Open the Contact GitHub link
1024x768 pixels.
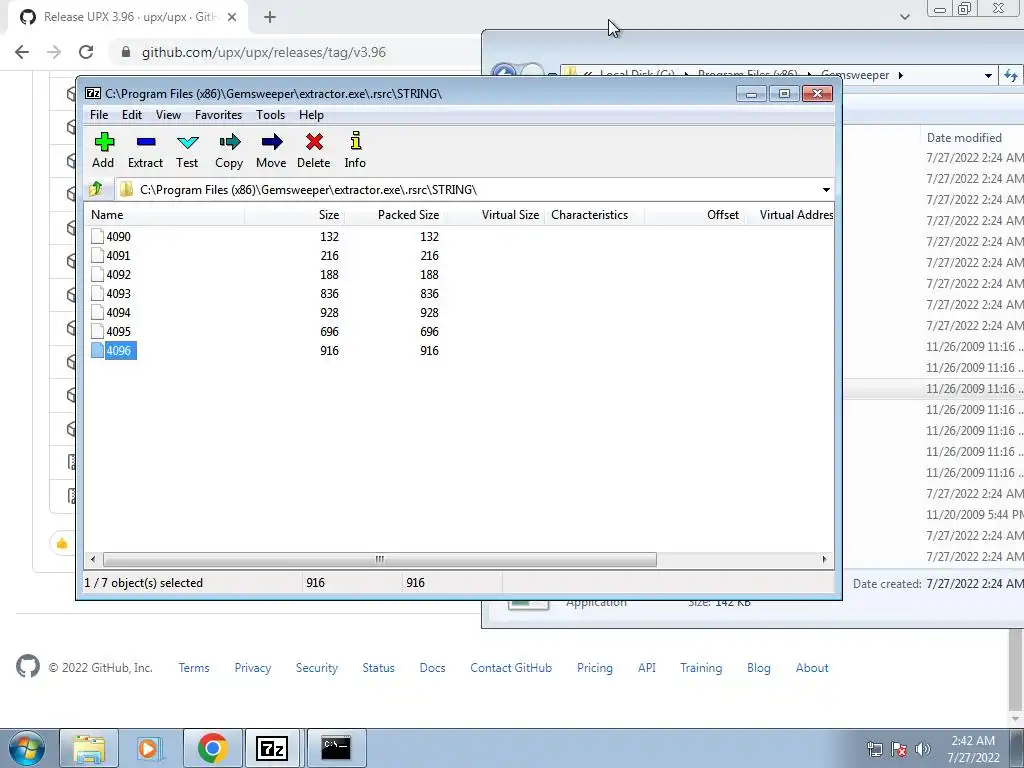coord(511,667)
